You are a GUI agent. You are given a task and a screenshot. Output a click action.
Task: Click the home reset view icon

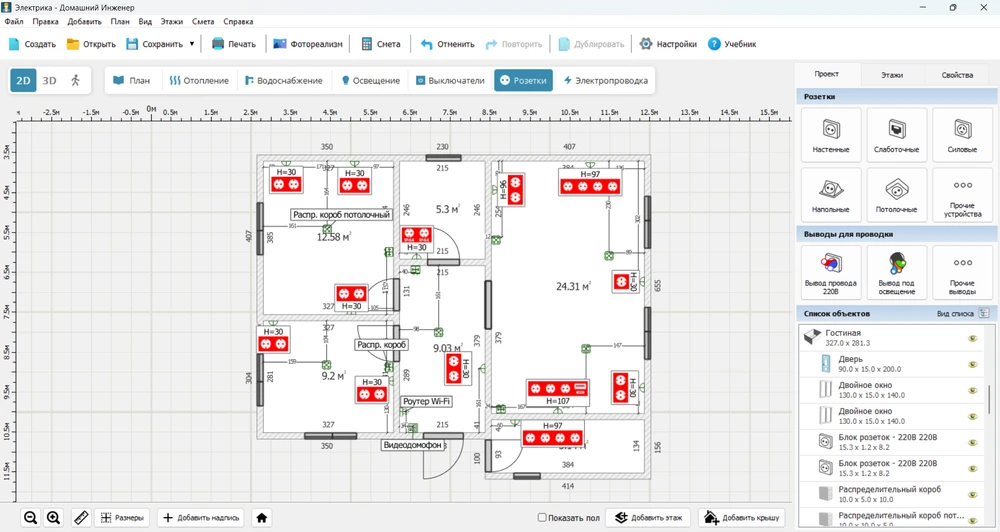coord(262,517)
